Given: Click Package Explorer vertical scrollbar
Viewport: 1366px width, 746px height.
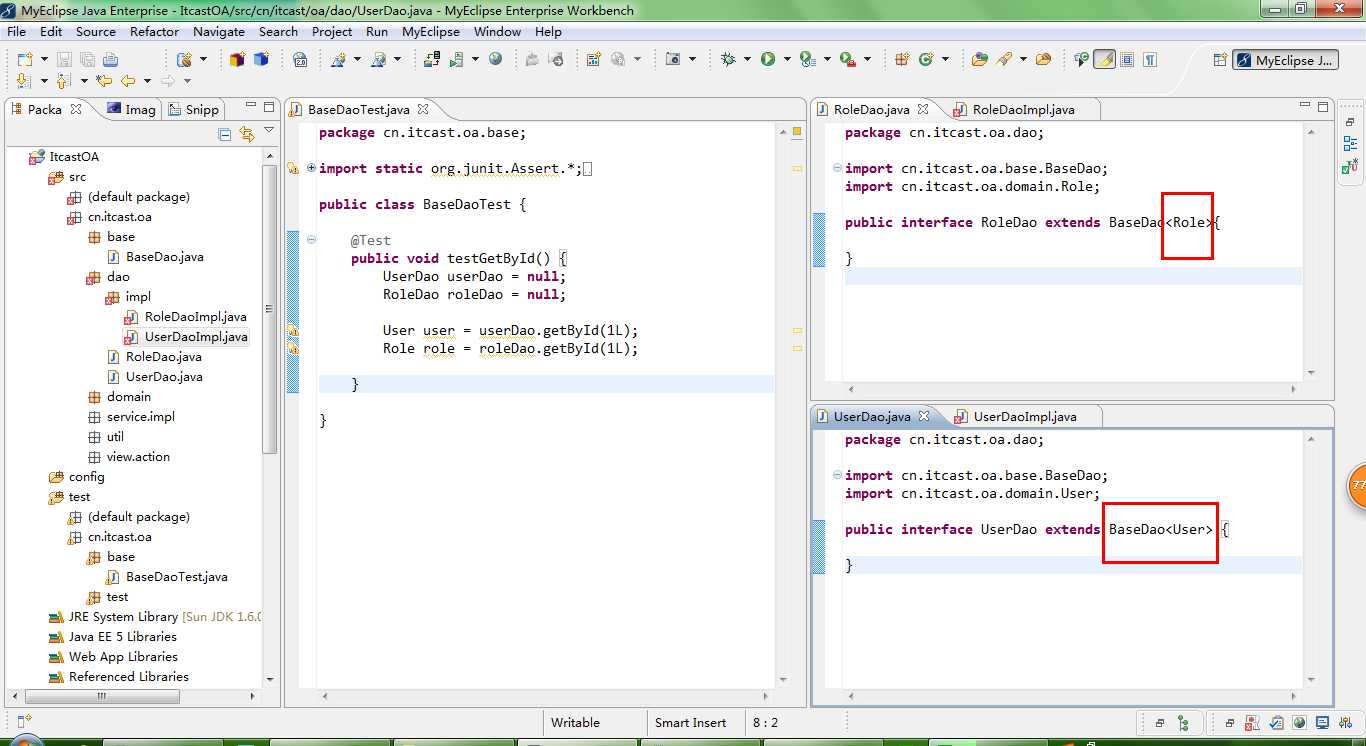Looking at the screenshot, I should [269, 310].
